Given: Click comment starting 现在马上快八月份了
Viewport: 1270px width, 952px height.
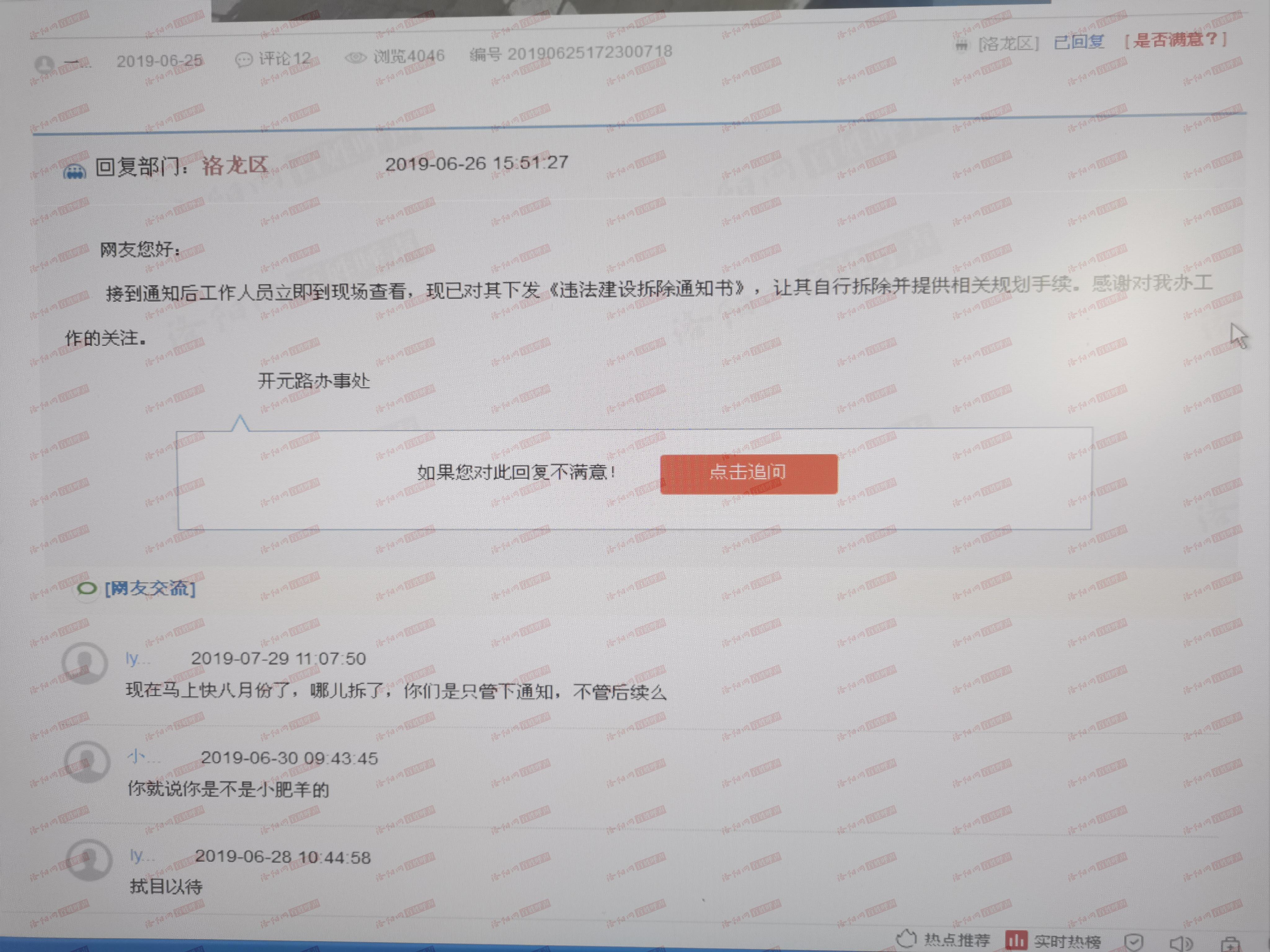Looking at the screenshot, I should (396, 691).
